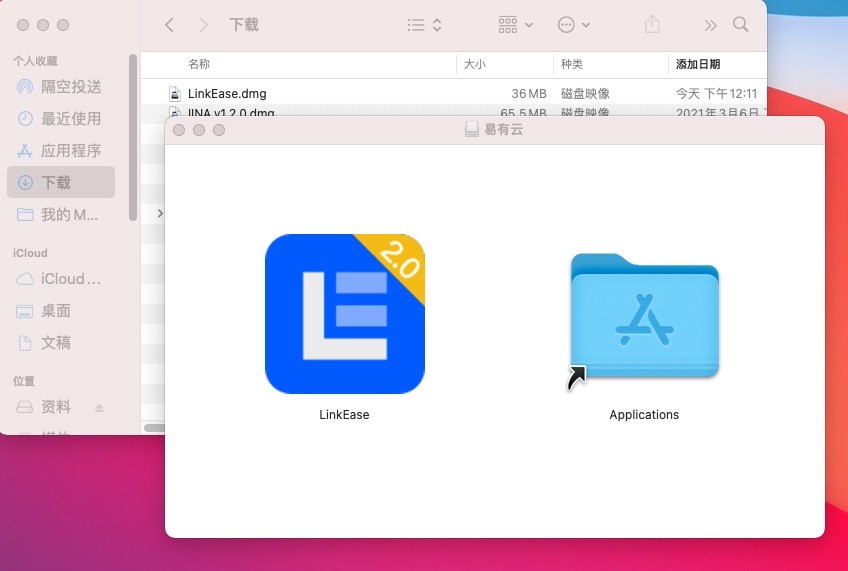
Task: Expand the folder disclosure triangle in list
Action: [x=160, y=213]
